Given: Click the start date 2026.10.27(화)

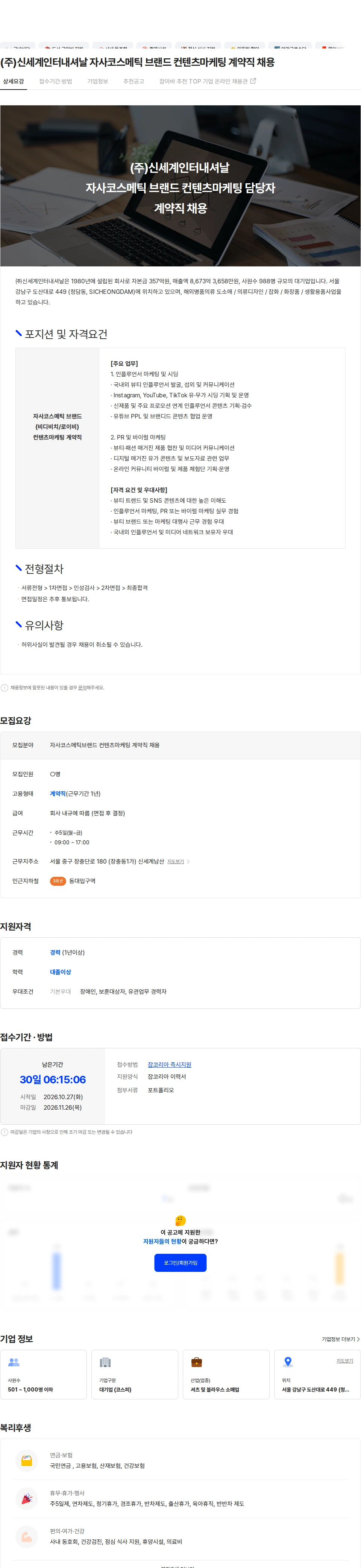Looking at the screenshot, I should 63,1097.
